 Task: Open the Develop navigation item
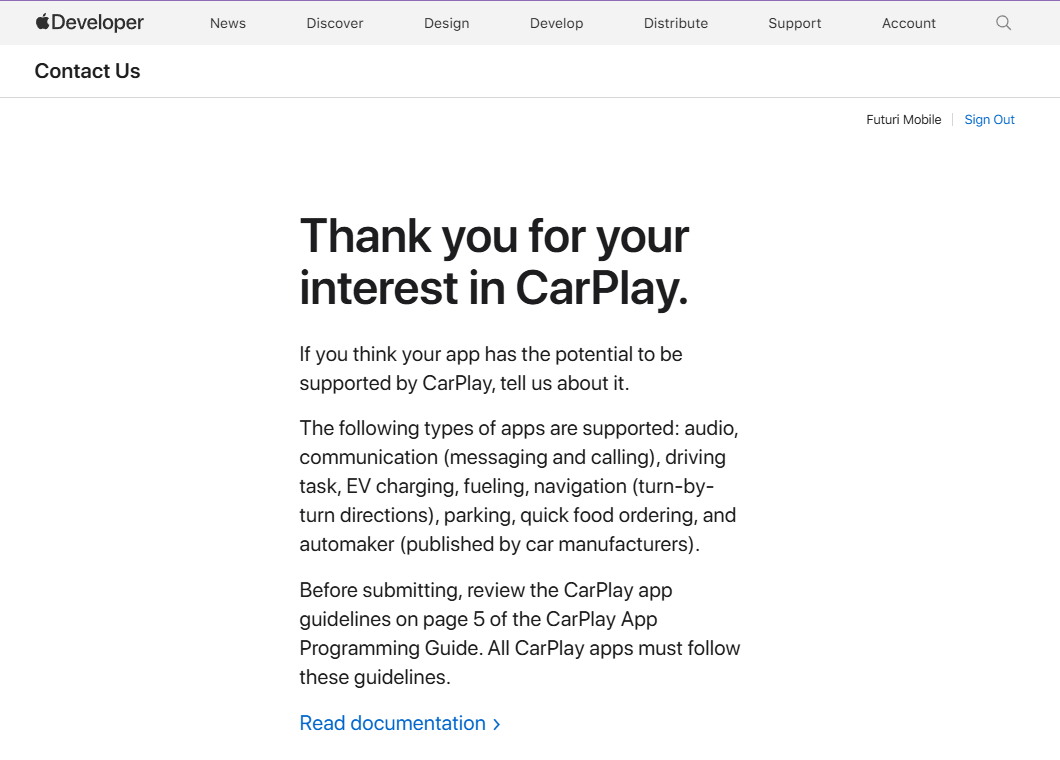click(556, 23)
